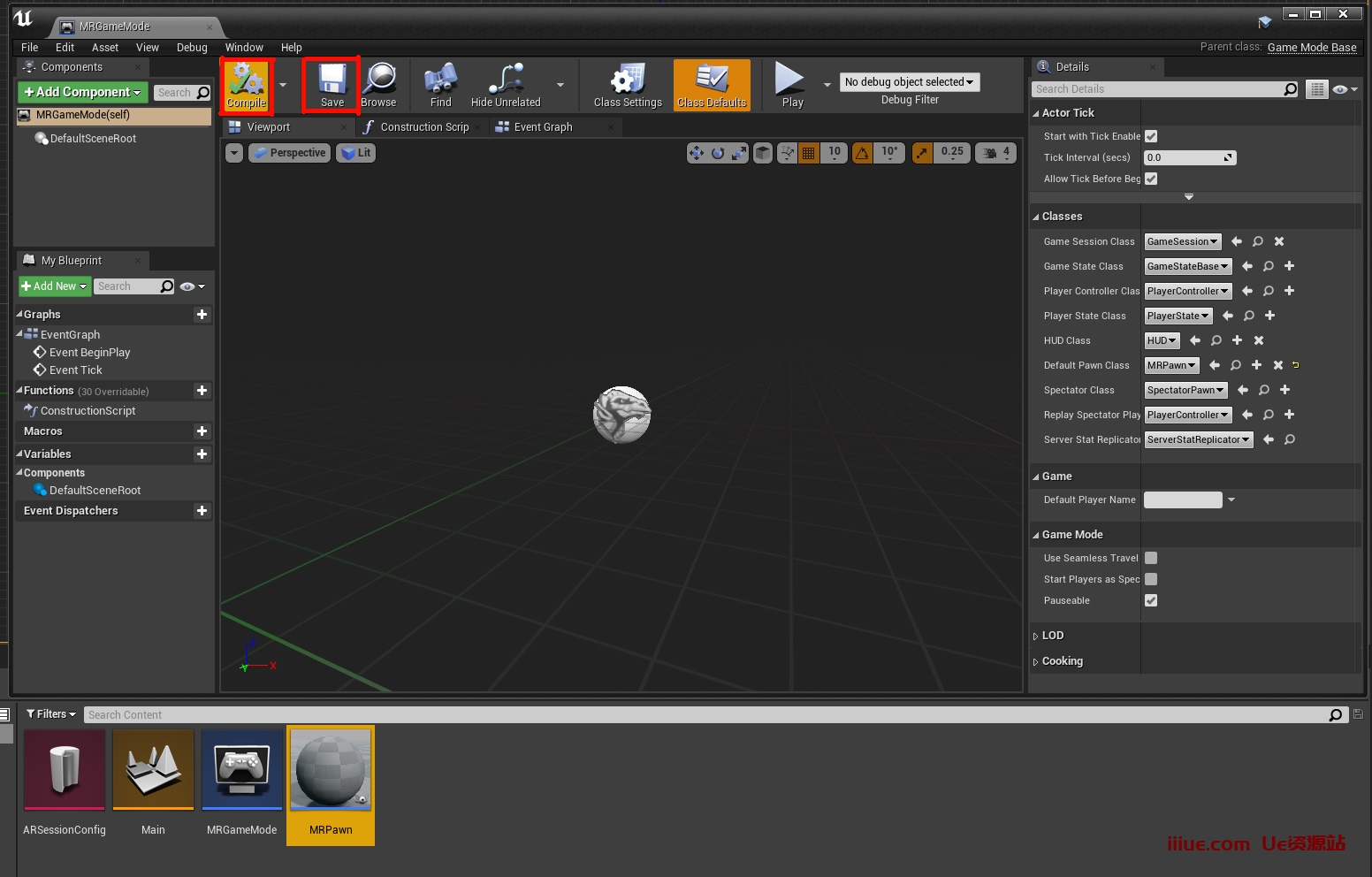Uncheck the Pauseable checkbox
This screenshot has height=877, width=1372.
1151,600
